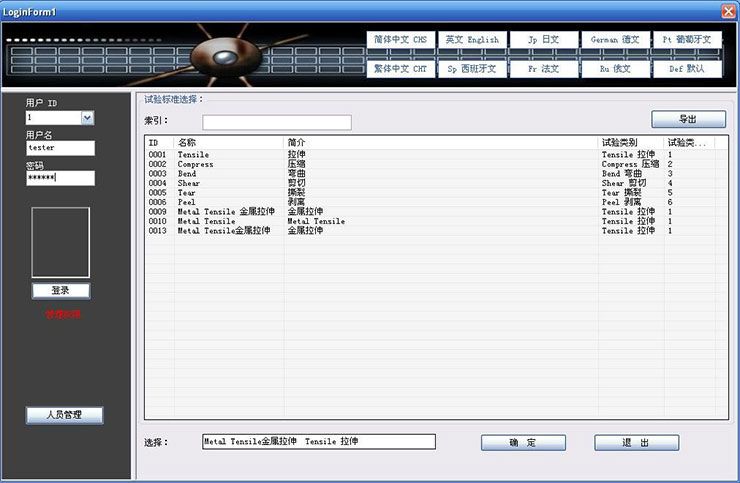Select the Sp 西班牙文 language button
Screen dimensions: 740x483
pos(472,69)
